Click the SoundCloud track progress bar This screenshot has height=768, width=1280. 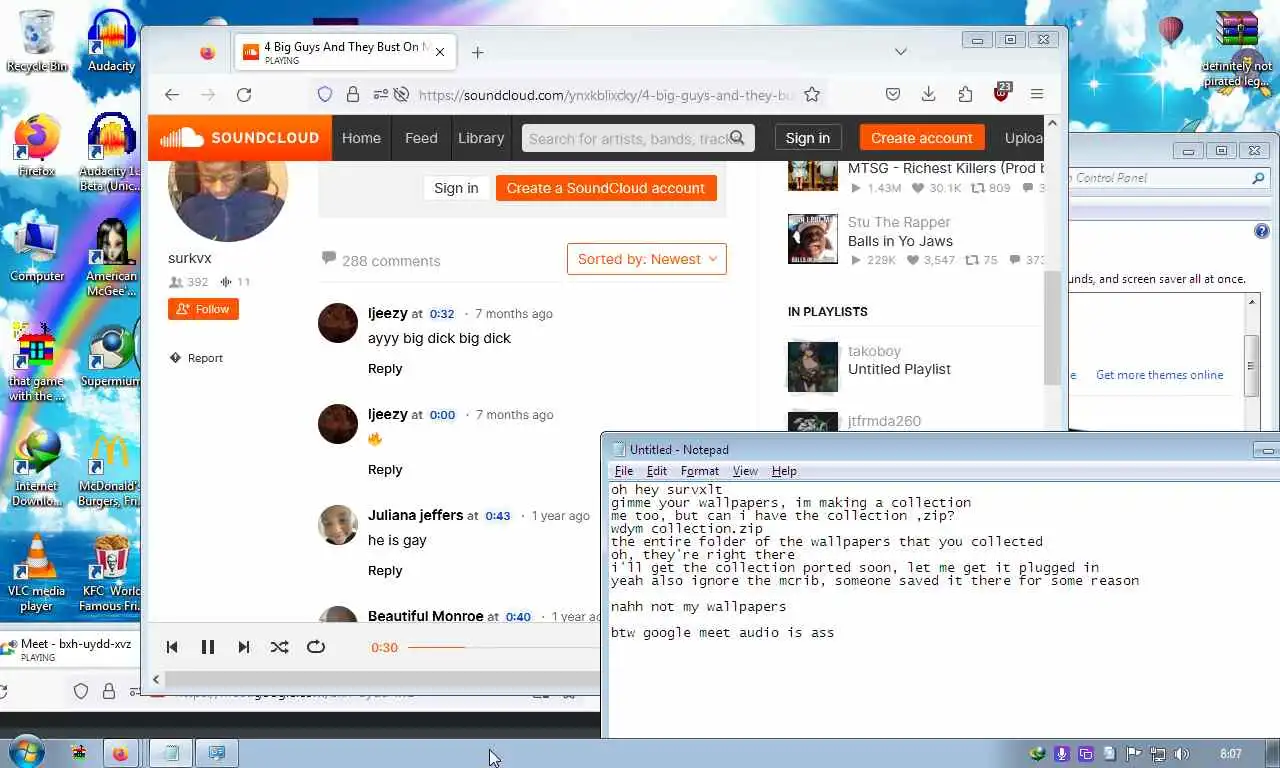pyautogui.click(x=503, y=647)
